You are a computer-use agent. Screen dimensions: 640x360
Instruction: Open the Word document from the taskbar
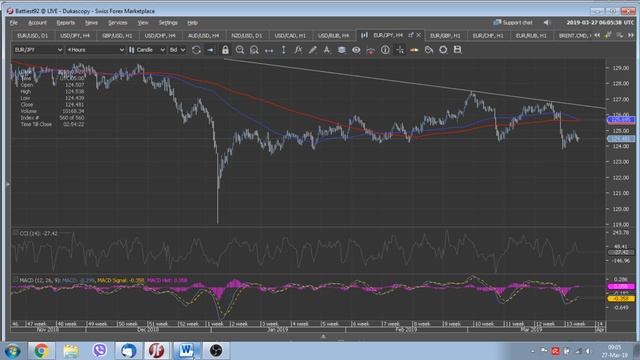coord(186,351)
